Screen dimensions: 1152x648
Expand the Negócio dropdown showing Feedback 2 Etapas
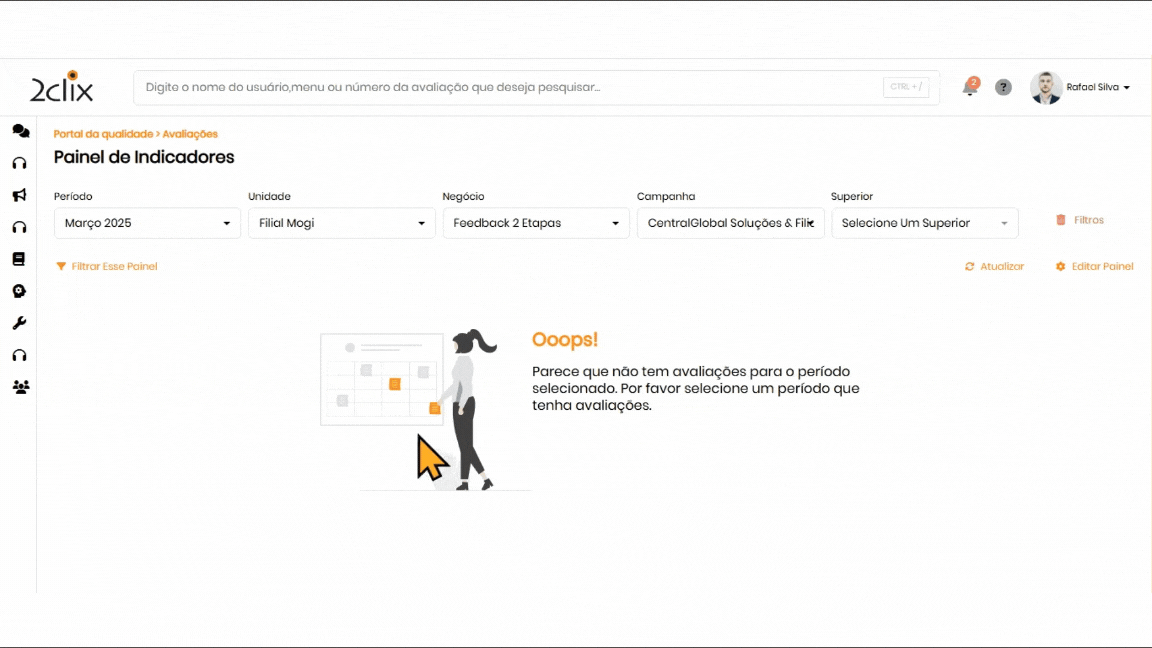tap(536, 223)
